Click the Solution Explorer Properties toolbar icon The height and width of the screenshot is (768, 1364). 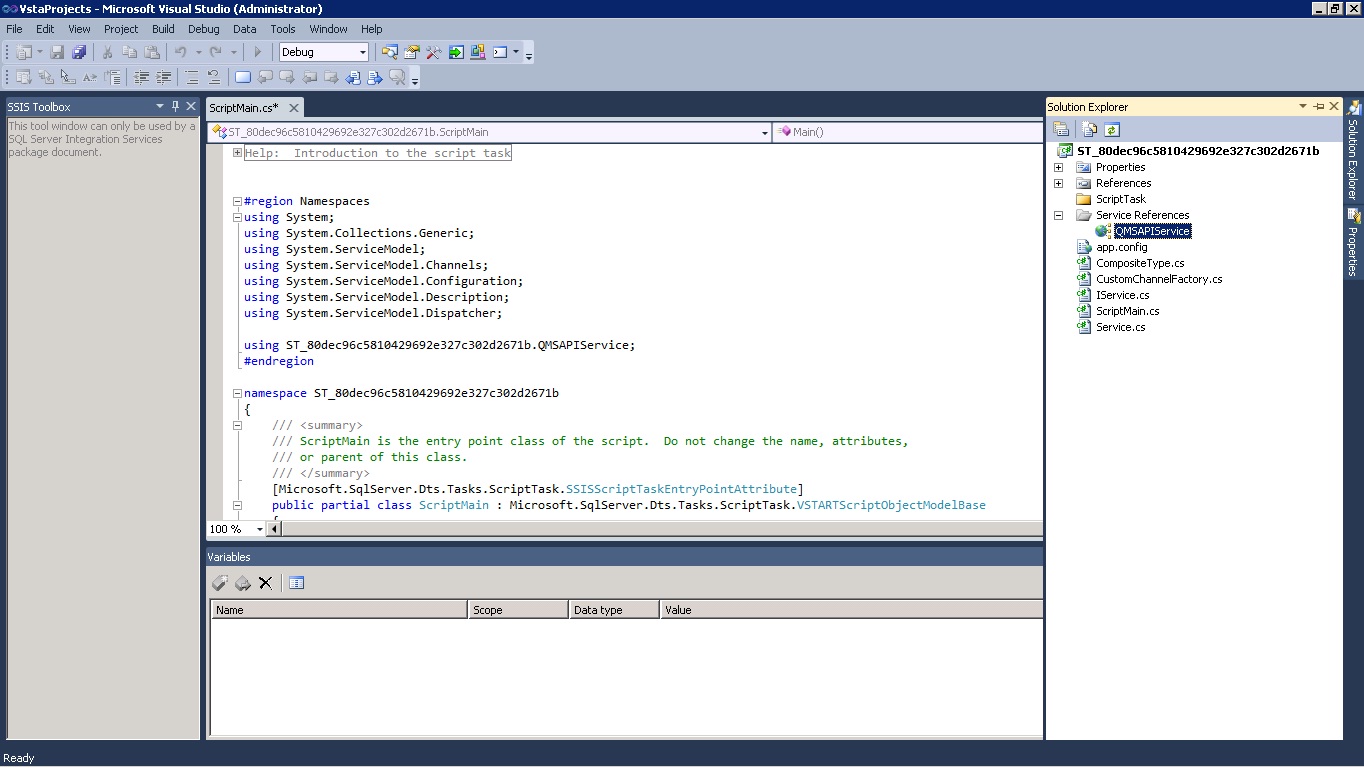1062,129
